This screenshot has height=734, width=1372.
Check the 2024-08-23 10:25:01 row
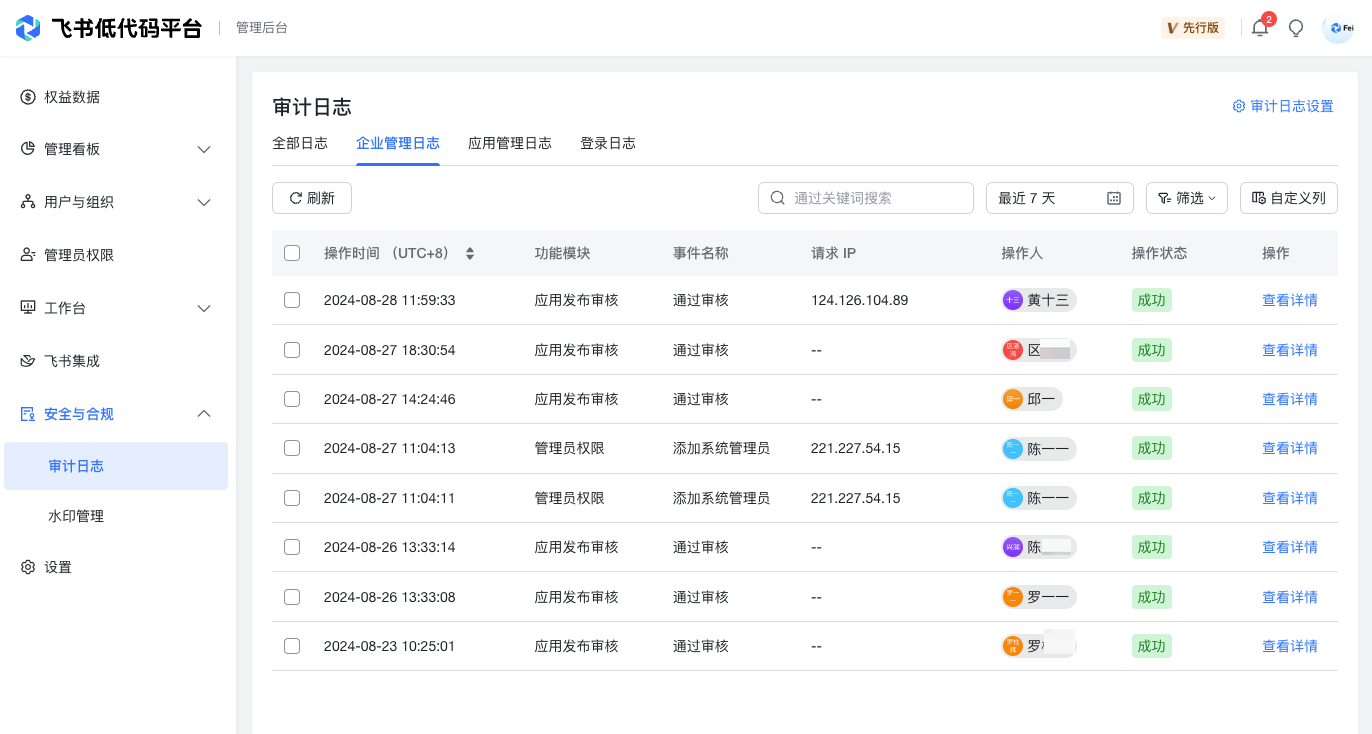click(292, 646)
